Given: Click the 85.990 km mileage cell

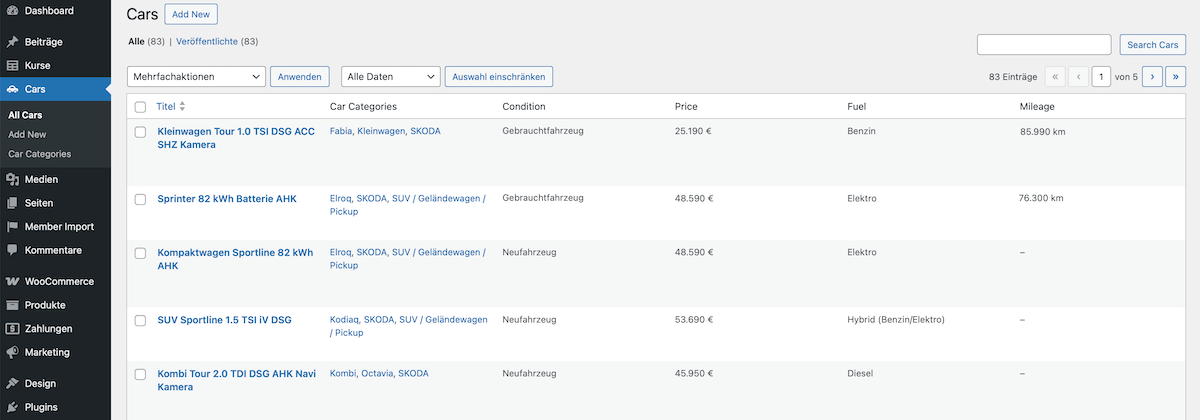Looking at the screenshot, I should [x=1042, y=131].
